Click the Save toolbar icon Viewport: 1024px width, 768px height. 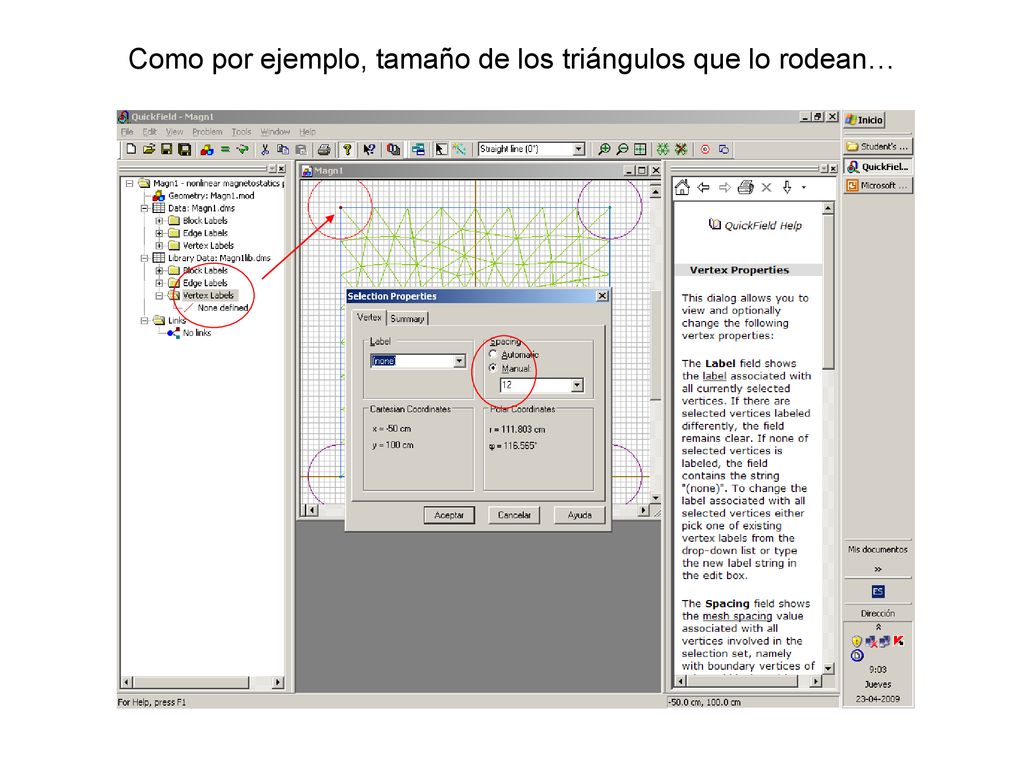(167, 149)
